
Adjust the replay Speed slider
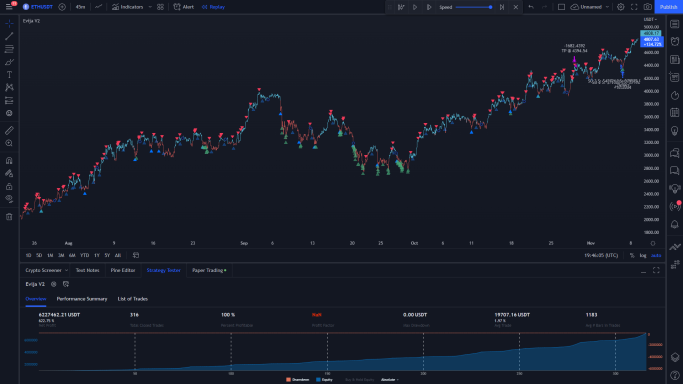(x=473, y=7)
